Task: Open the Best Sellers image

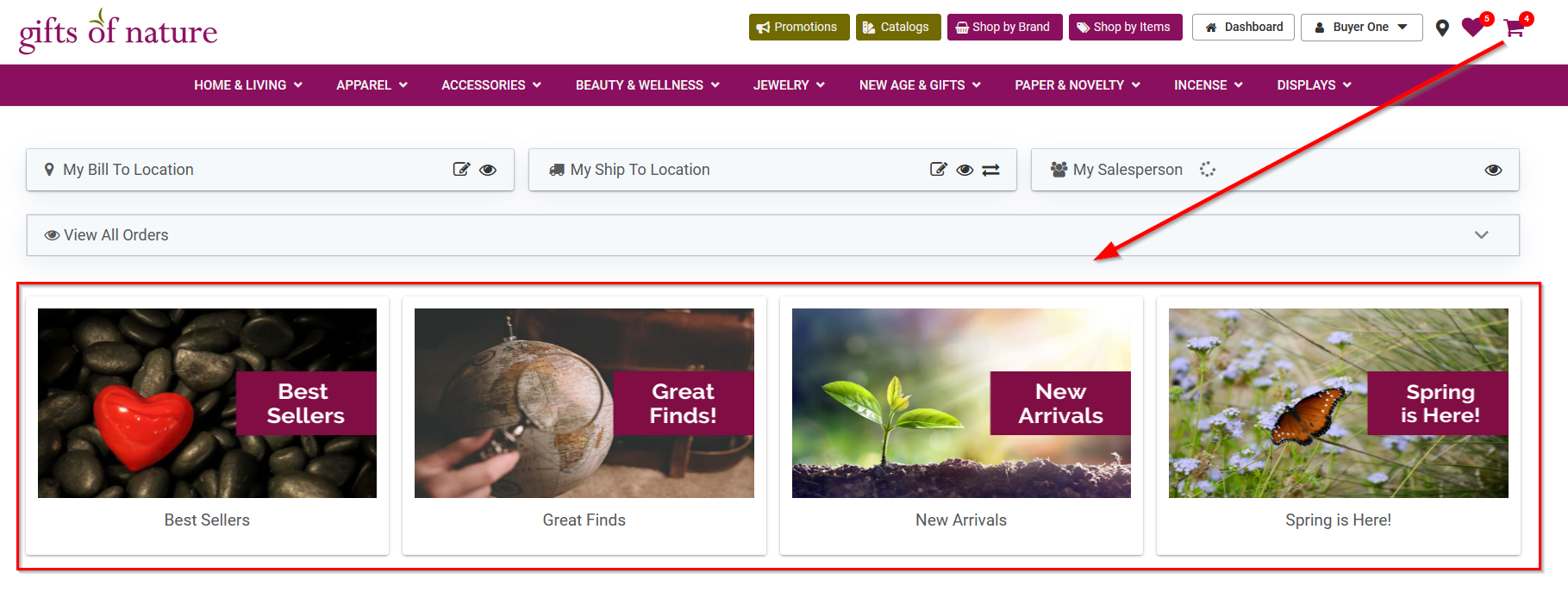Action: (207, 403)
